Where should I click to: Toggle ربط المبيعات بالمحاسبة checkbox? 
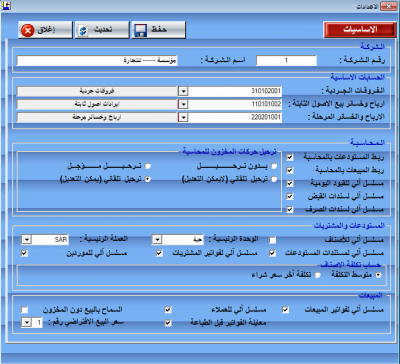[x=290, y=170]
